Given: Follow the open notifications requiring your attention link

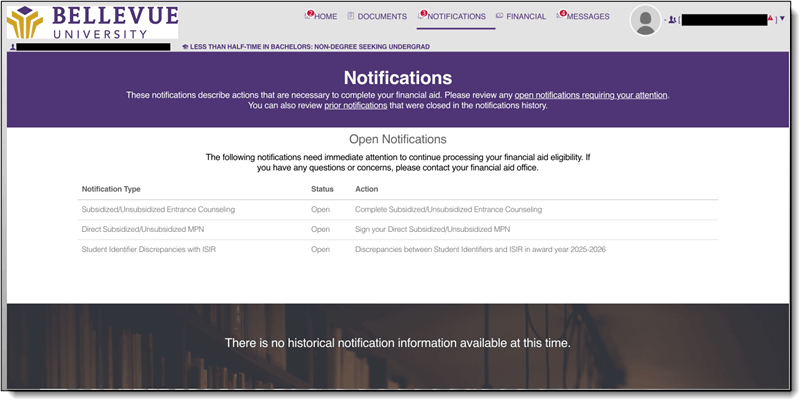Looking at the screenshot, I should click(591, 95).
